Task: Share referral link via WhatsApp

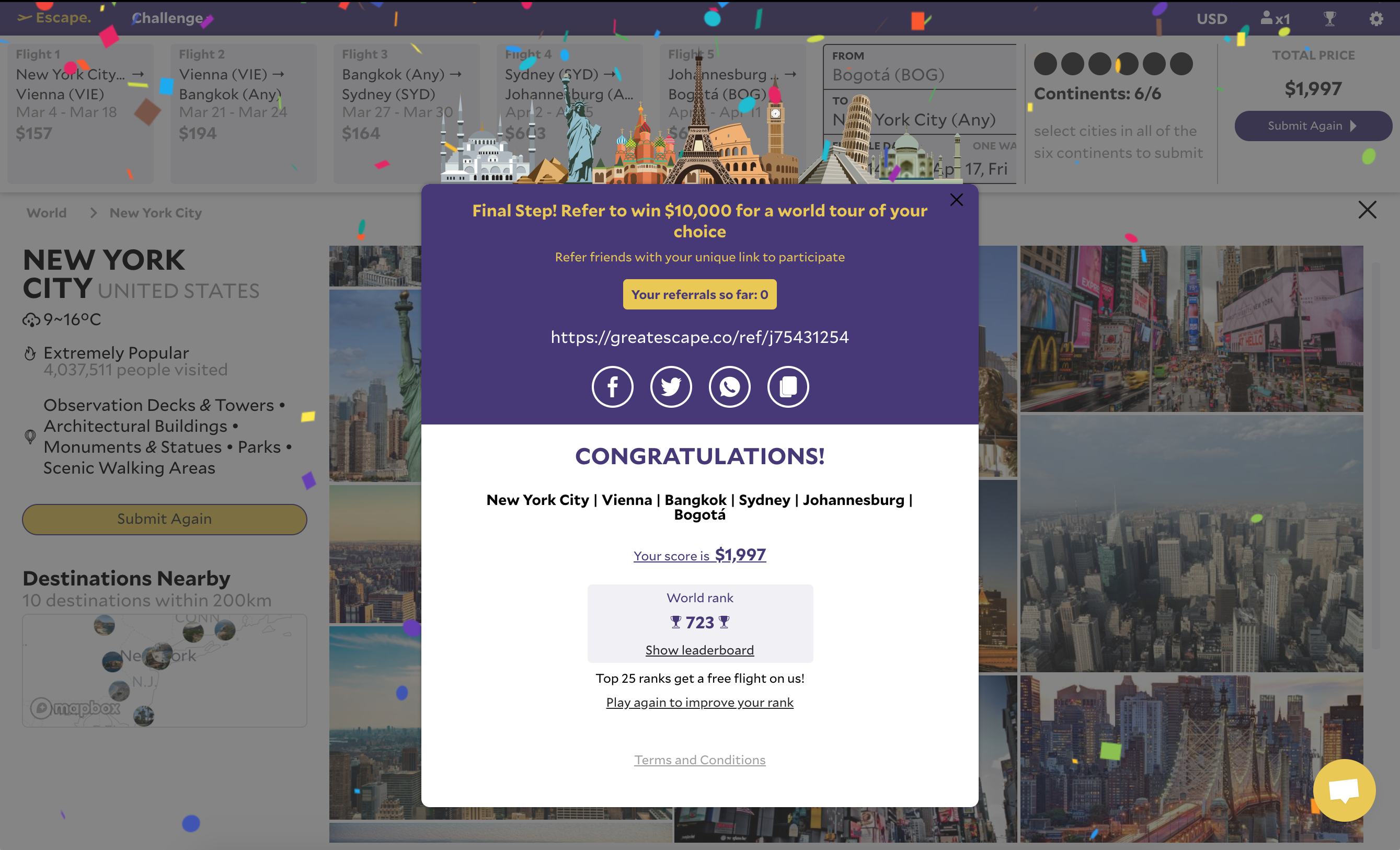Action: (x=730, y=387)
